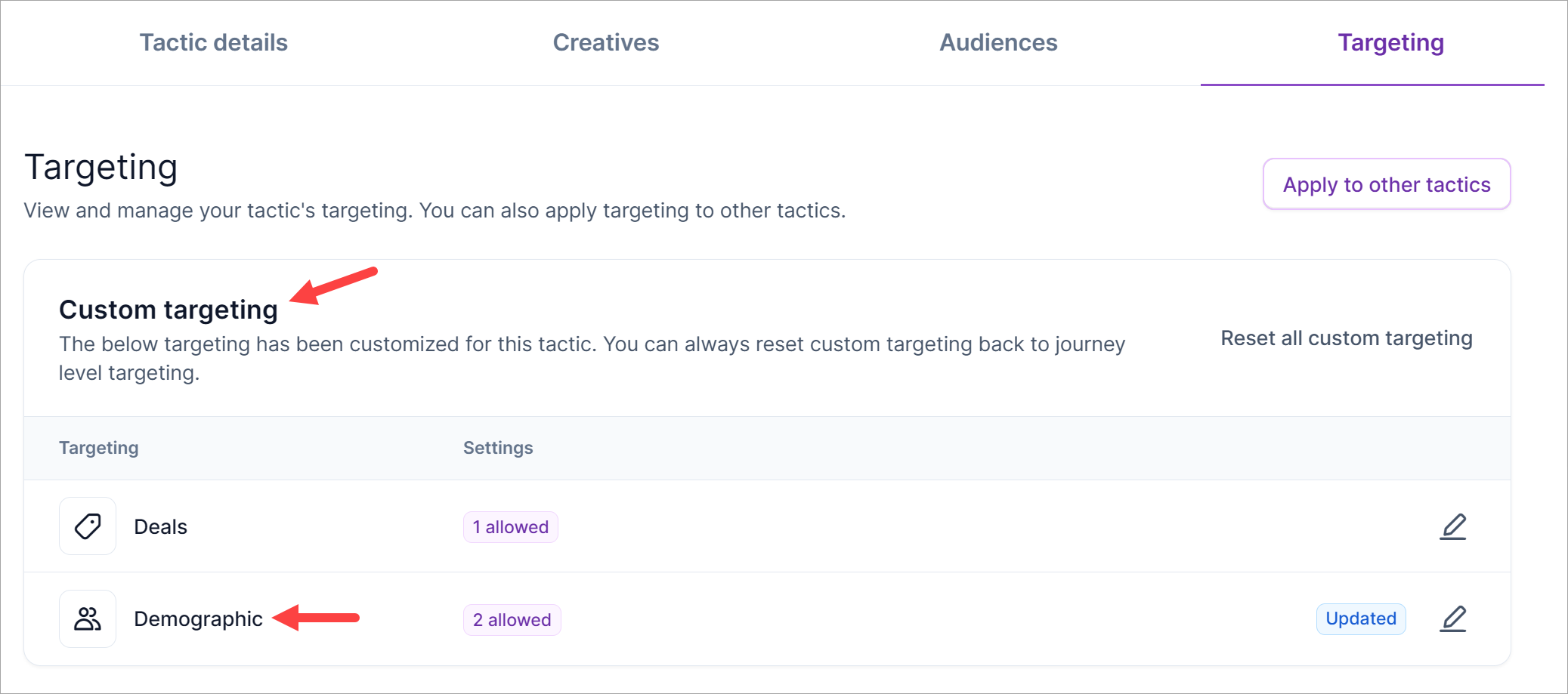Click the Deals tag icon
The width and height of the screenshot is (1568, 694).
click(88, 526)
